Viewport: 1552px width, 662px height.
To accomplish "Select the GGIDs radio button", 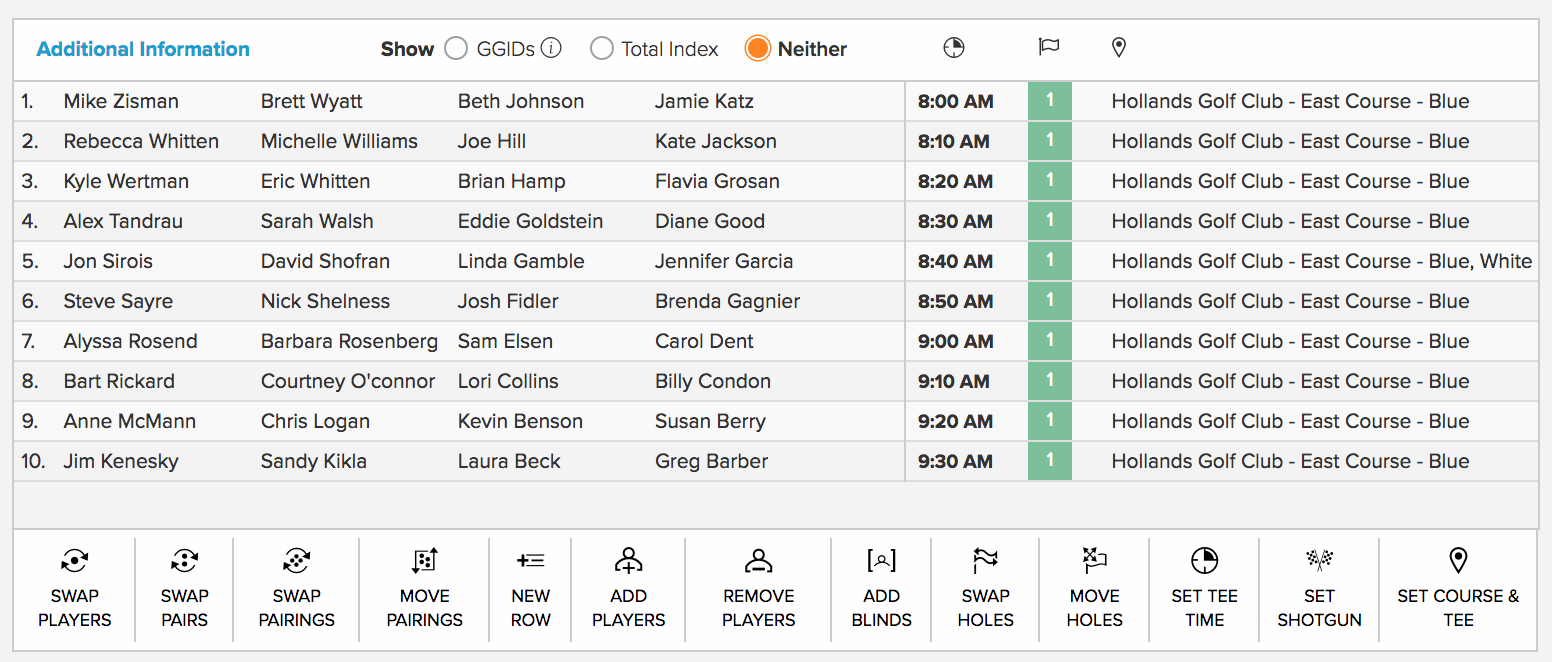I will point(456,47).
